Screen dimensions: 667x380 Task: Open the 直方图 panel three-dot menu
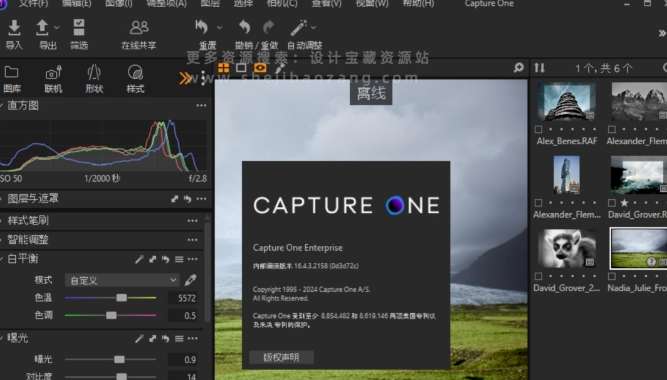[201, 106]
